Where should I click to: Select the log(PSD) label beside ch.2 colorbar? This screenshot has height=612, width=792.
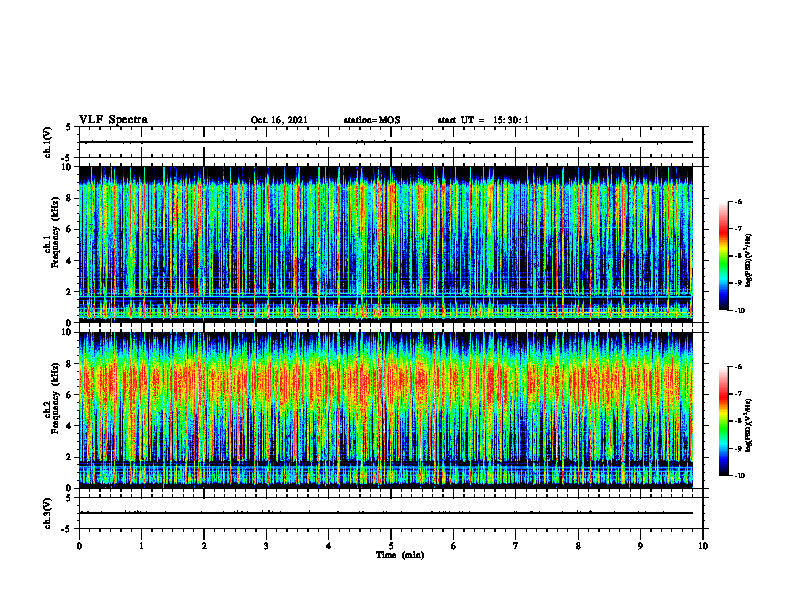point(749,425)
